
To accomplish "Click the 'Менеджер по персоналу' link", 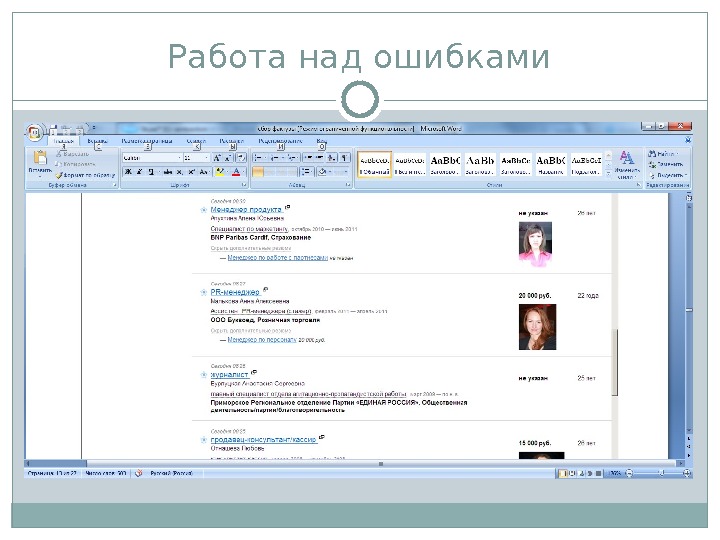I will [262, 340].
